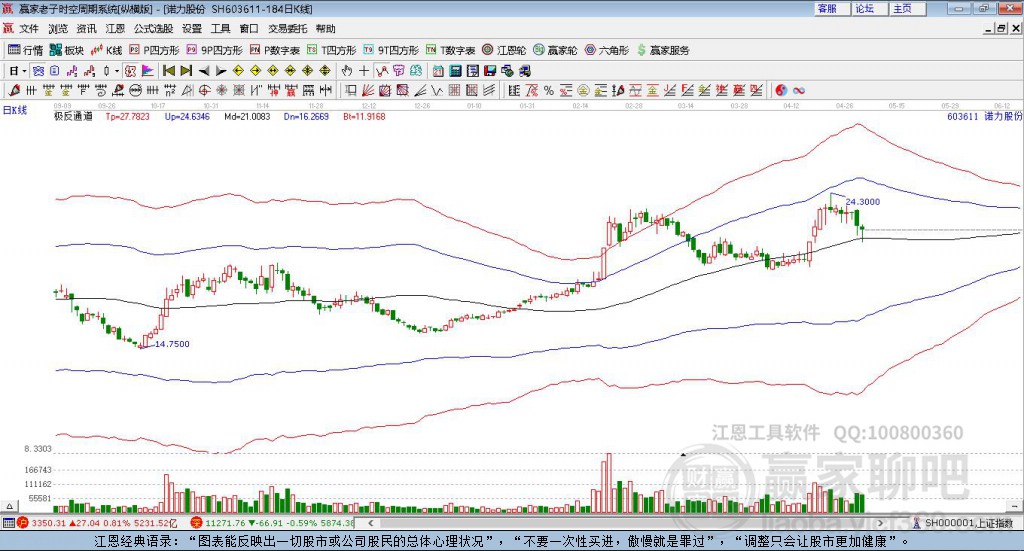This screenshot has height=551, width=1024.
Task: Click the Md=21.0083 value
Action: tap(247, 116)
